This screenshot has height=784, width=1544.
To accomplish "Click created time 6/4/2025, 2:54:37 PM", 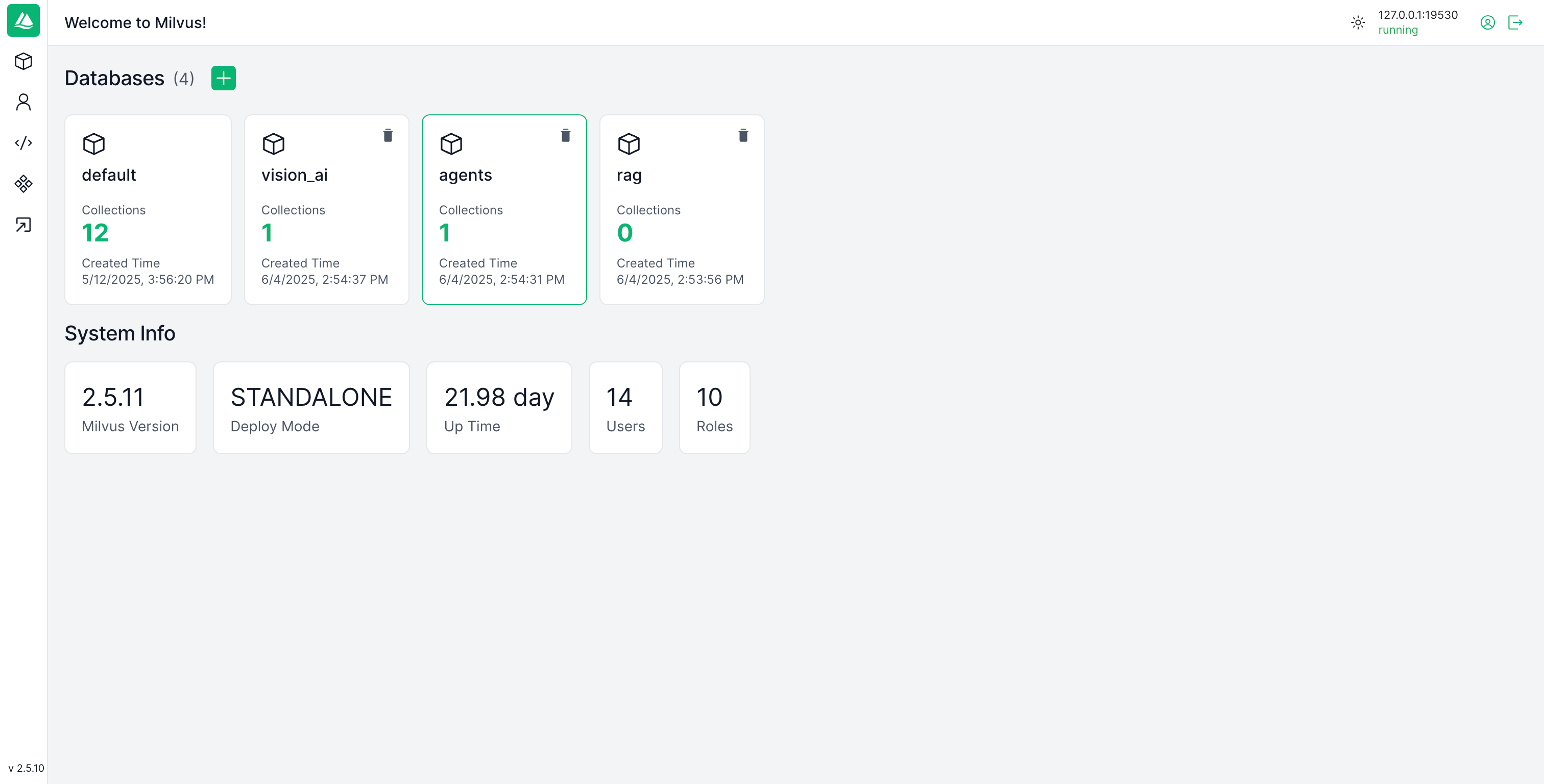I will 325,279.
